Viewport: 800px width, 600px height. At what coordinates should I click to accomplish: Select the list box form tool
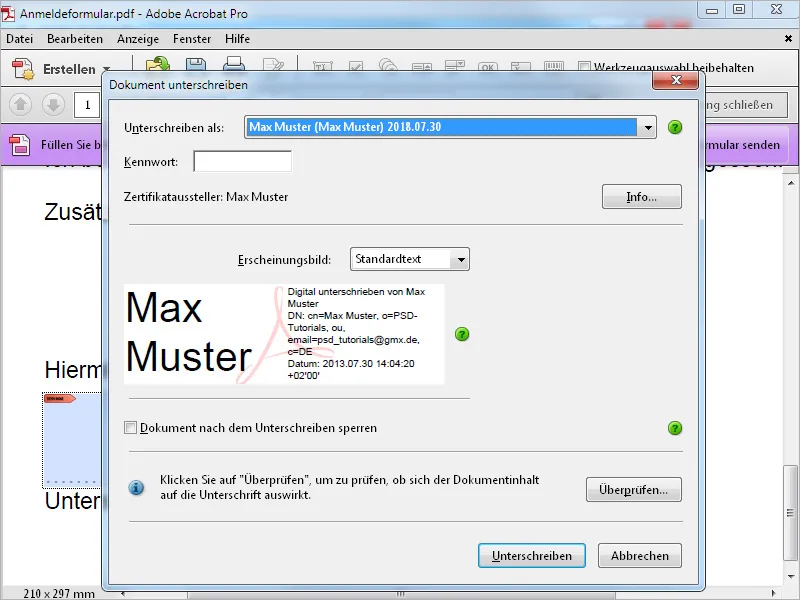tap(422, 67)
